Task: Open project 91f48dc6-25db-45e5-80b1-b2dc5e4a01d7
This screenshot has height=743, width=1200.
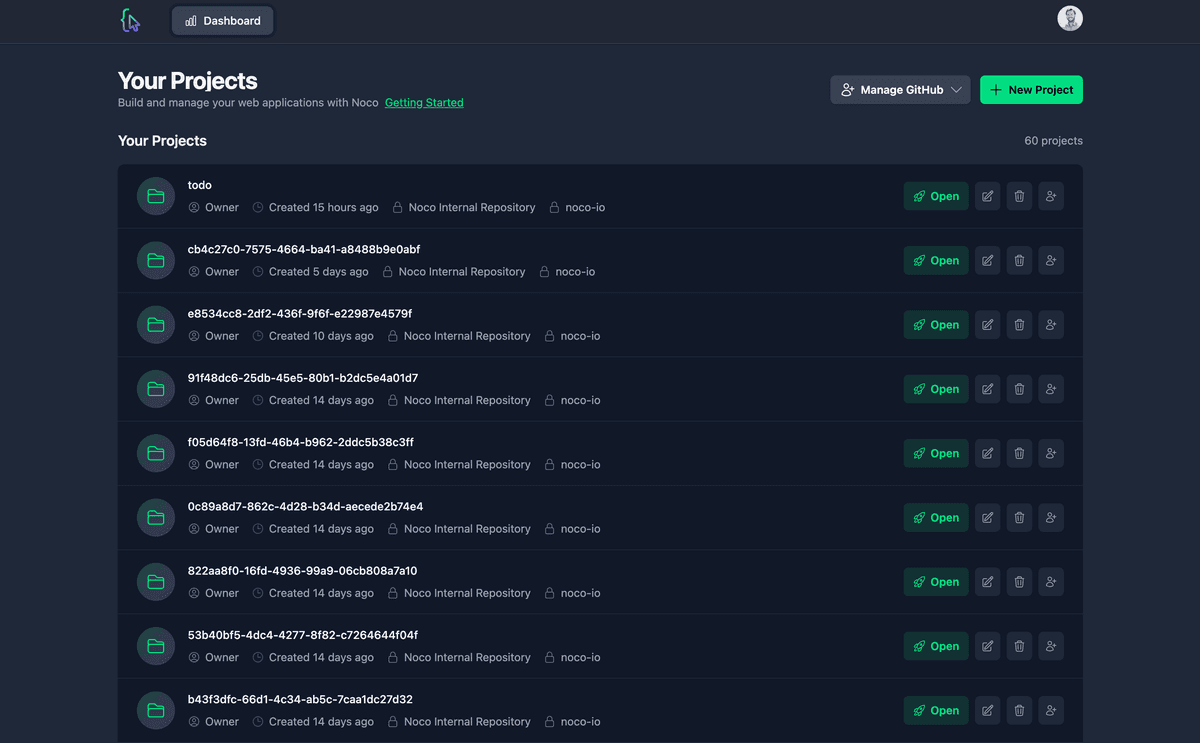Action: click(936, 389)
